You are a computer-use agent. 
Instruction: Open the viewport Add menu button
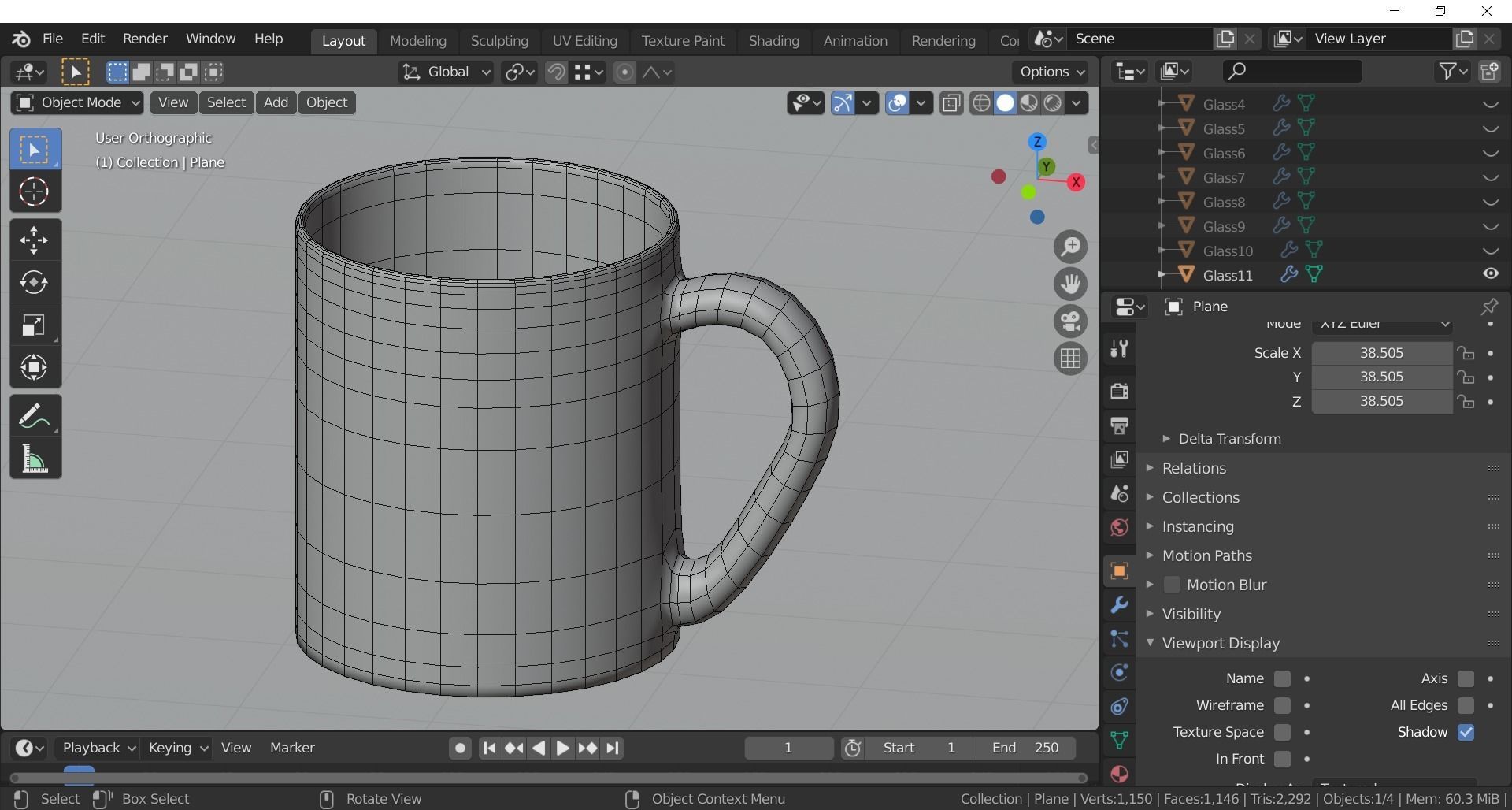click(x=276, y=102)
